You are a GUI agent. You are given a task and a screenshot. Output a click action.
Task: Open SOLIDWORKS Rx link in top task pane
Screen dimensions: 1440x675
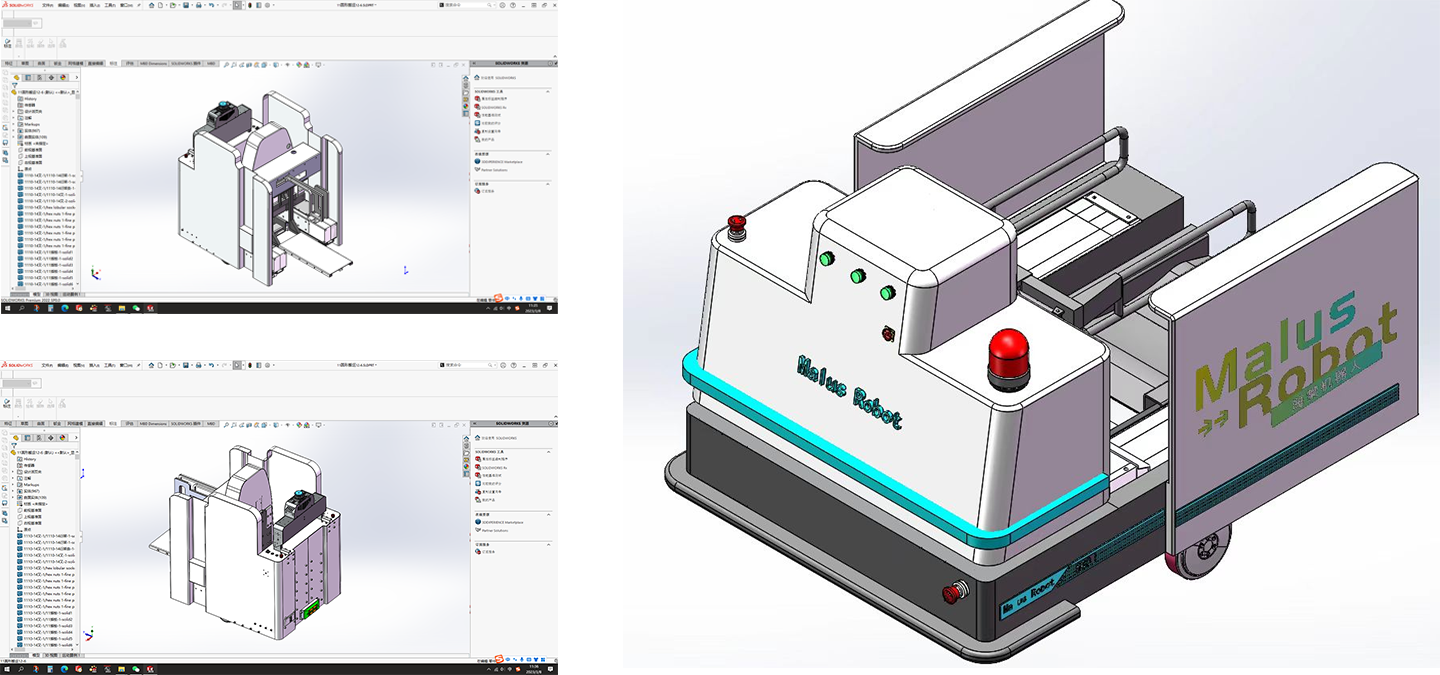(x=494, y=107)
